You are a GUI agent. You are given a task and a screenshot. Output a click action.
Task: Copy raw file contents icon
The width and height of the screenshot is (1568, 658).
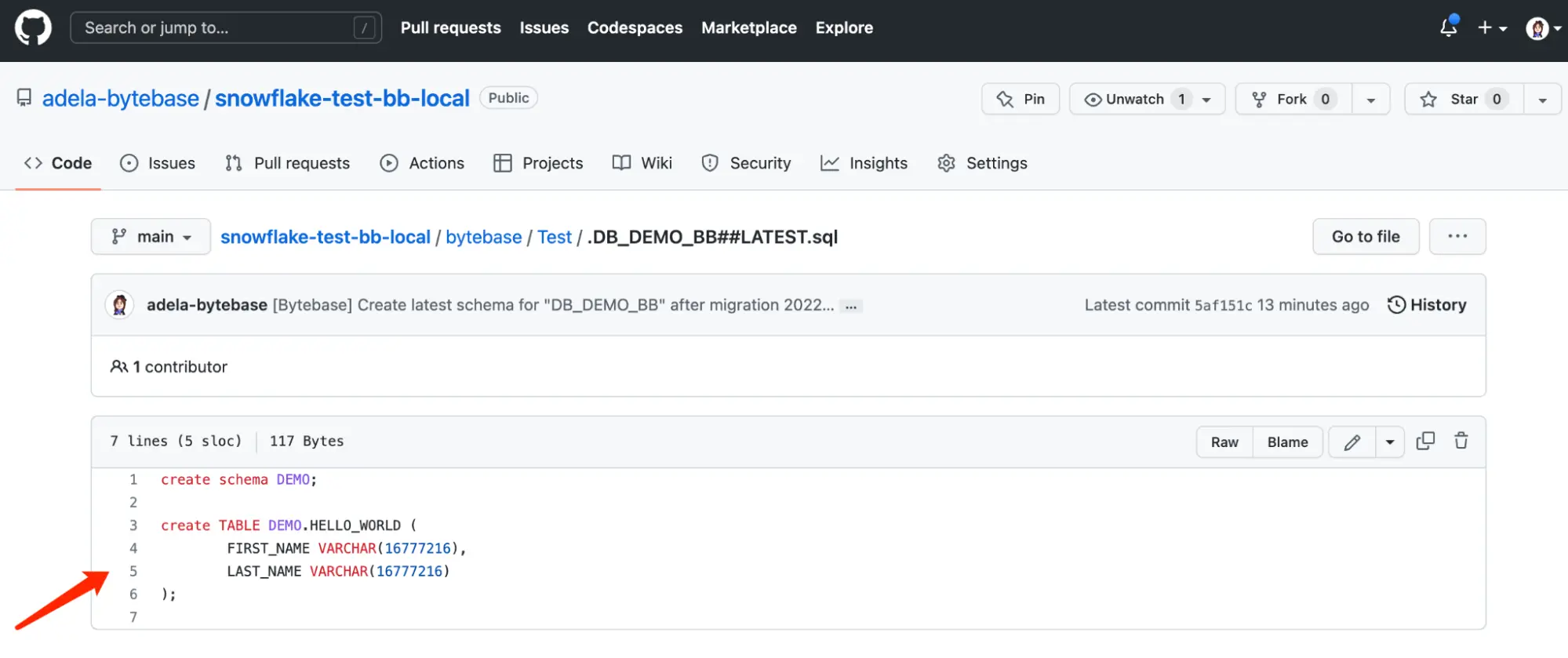pos(1425,441)
